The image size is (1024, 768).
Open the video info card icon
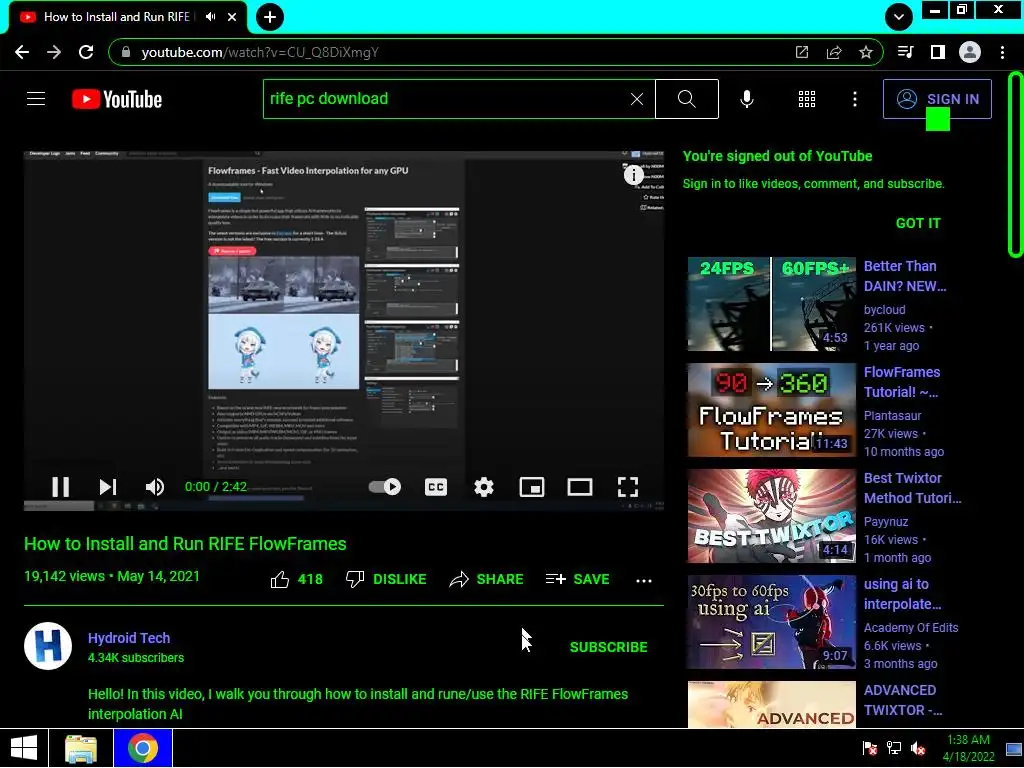[633, 174]
